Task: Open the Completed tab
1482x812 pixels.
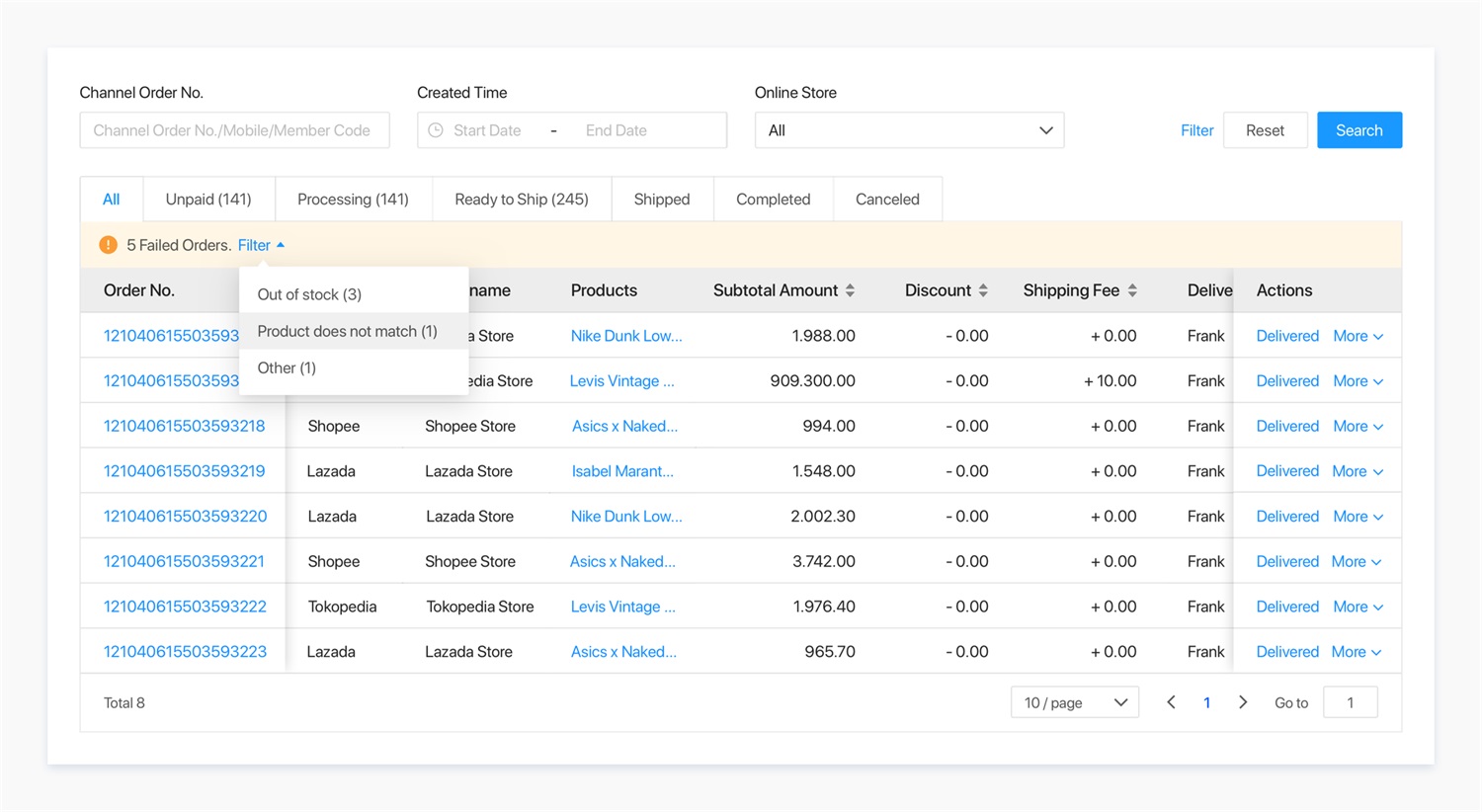Action: [x=774, y=200]
